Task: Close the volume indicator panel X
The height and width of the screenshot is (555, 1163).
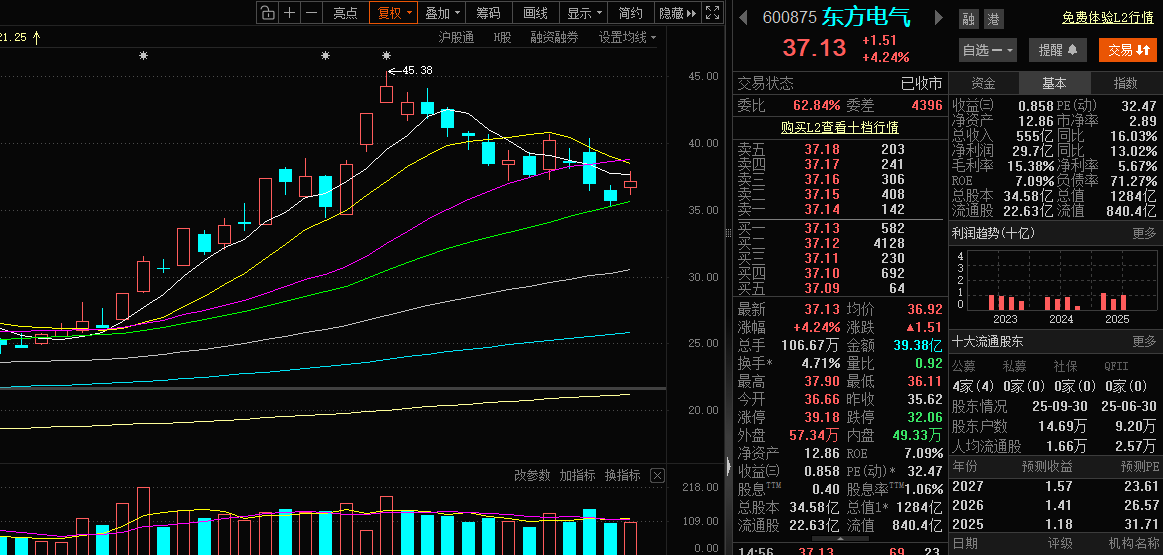Action: pos(656,476)
